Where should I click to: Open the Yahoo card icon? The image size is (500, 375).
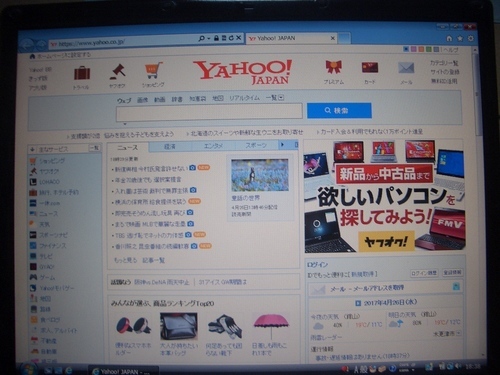tap(370, 68)
